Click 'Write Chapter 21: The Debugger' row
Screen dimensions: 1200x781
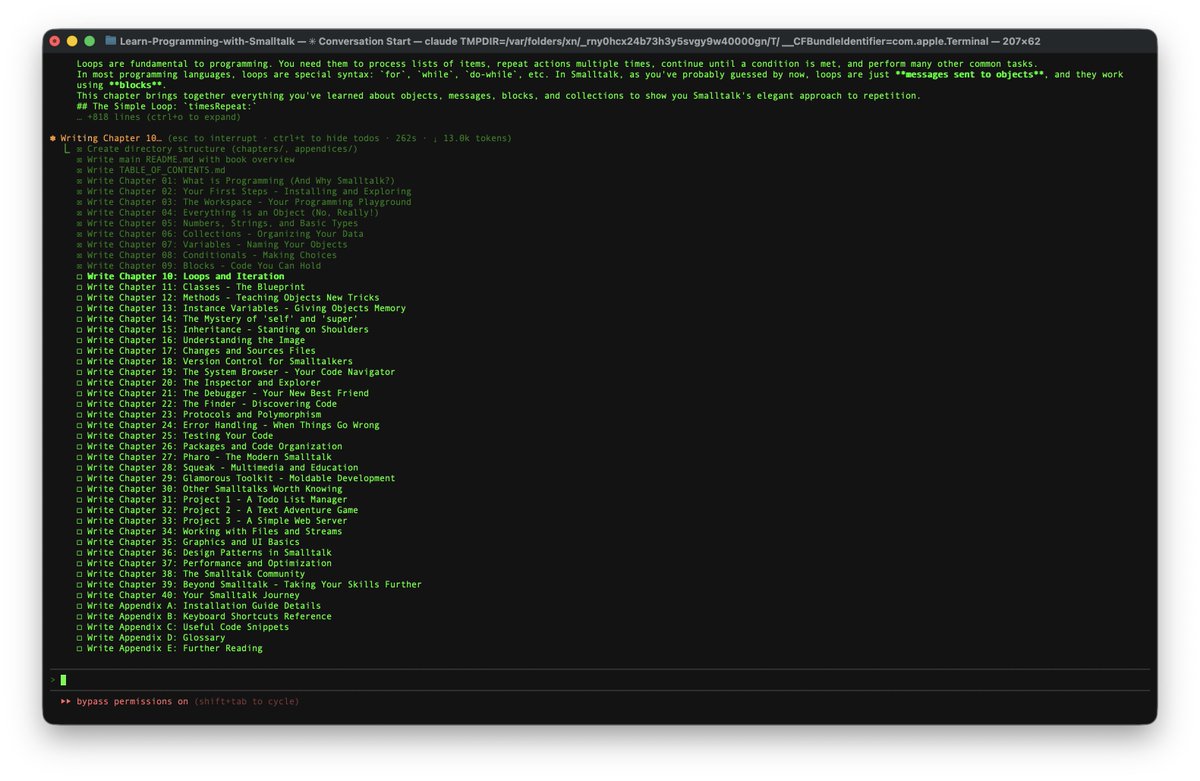click(222, 393)
